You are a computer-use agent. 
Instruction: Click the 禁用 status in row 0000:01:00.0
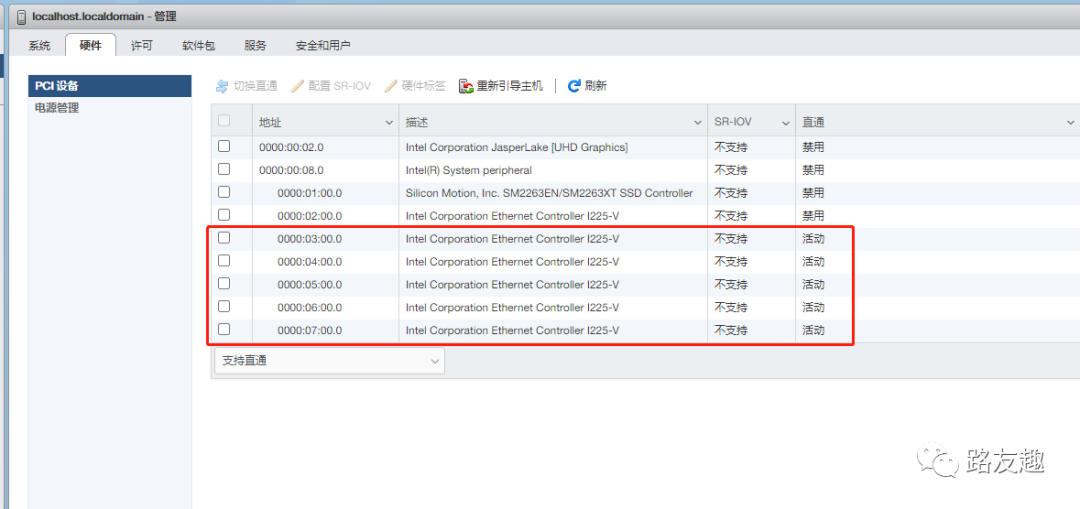point(813,193)
